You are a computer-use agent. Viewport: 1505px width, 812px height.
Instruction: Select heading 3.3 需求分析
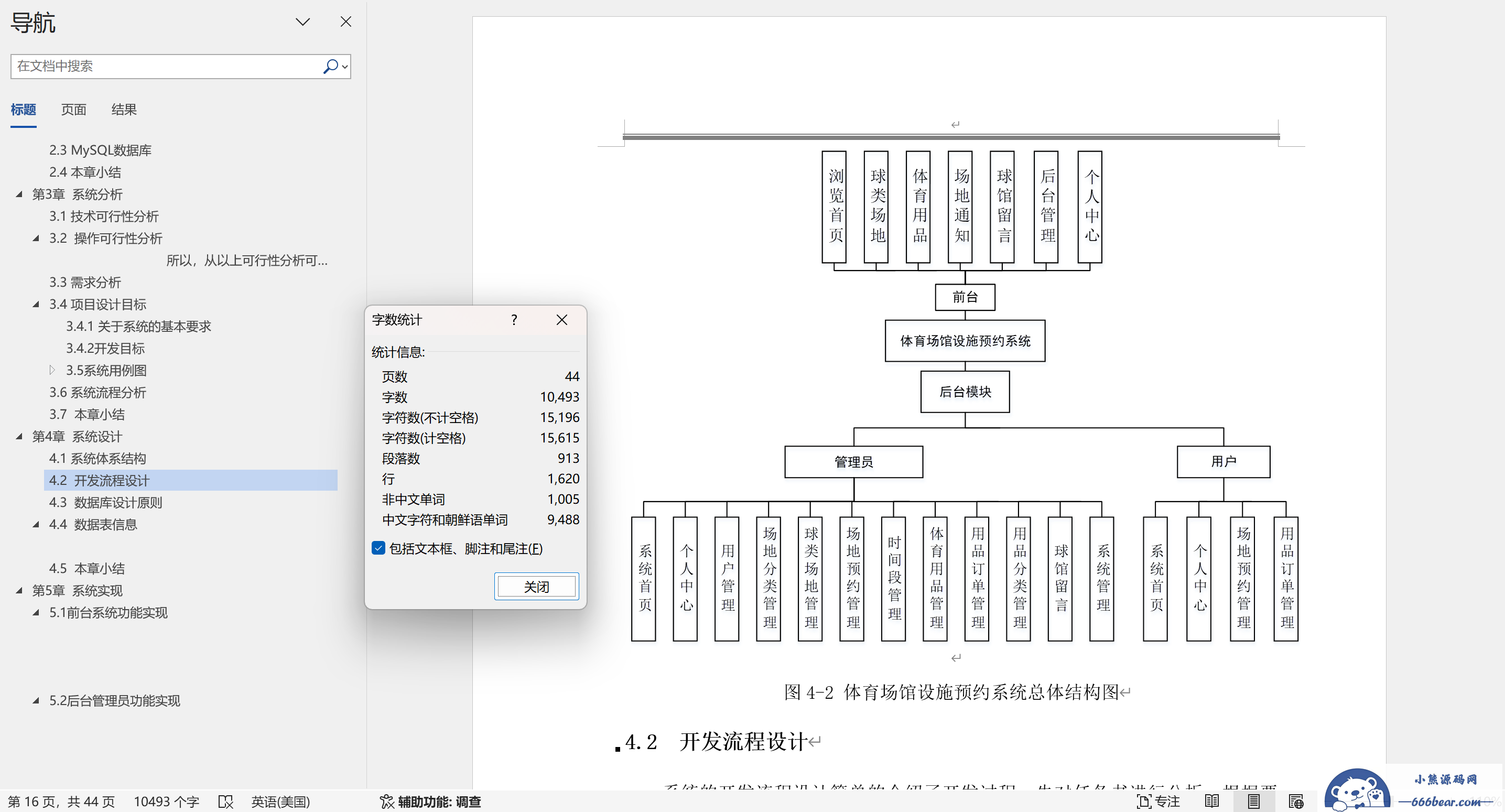coord(85,282)
